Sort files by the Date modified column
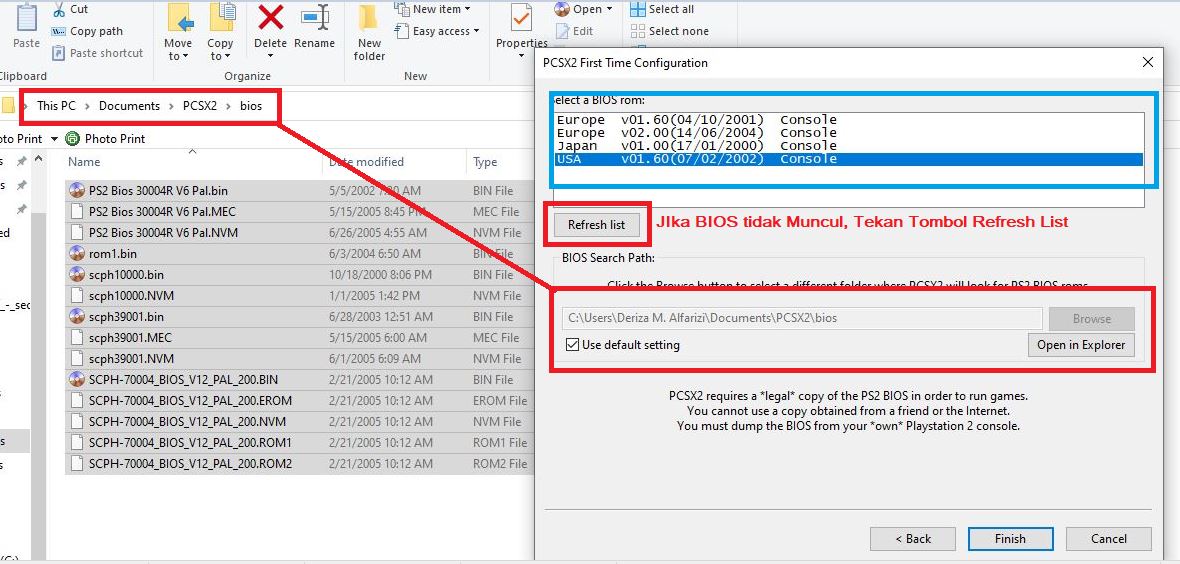This screenshot has width=1180, height=564. [x=366, y=162]
